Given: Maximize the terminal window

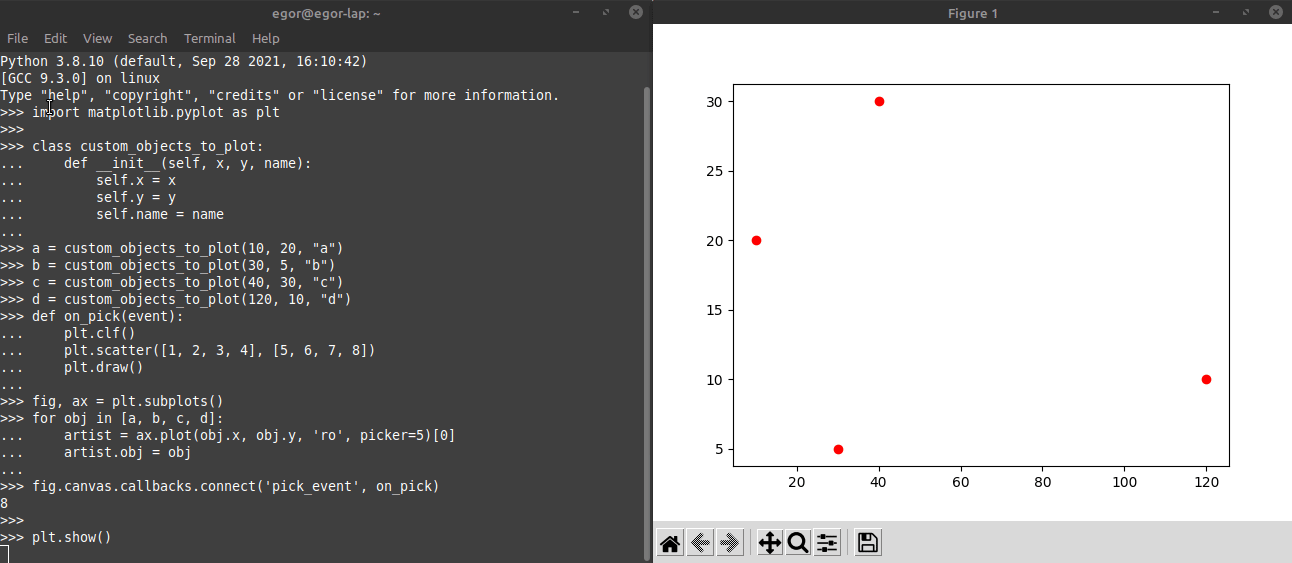Looking at the screenshot, I should pos(606,13).
